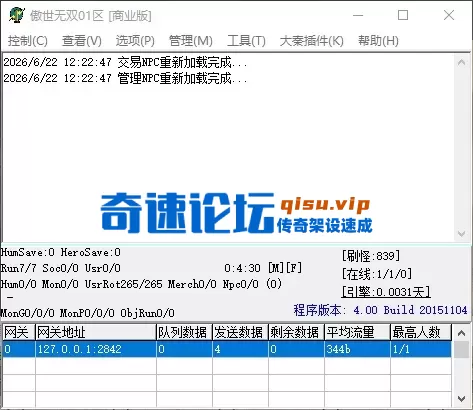Screen dimensions: 473x410
Task: Maximize the 傲世无双01区 window
Action: [403, 15]
